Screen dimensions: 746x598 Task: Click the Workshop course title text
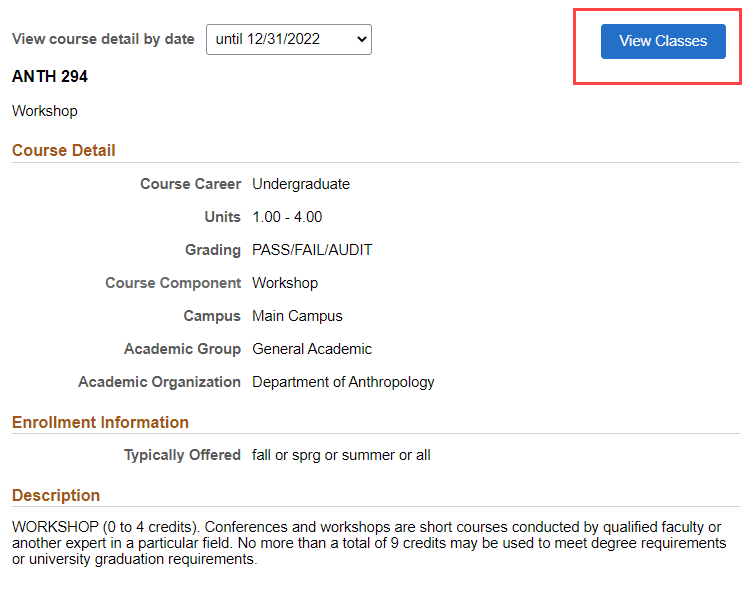click(45, 111)
